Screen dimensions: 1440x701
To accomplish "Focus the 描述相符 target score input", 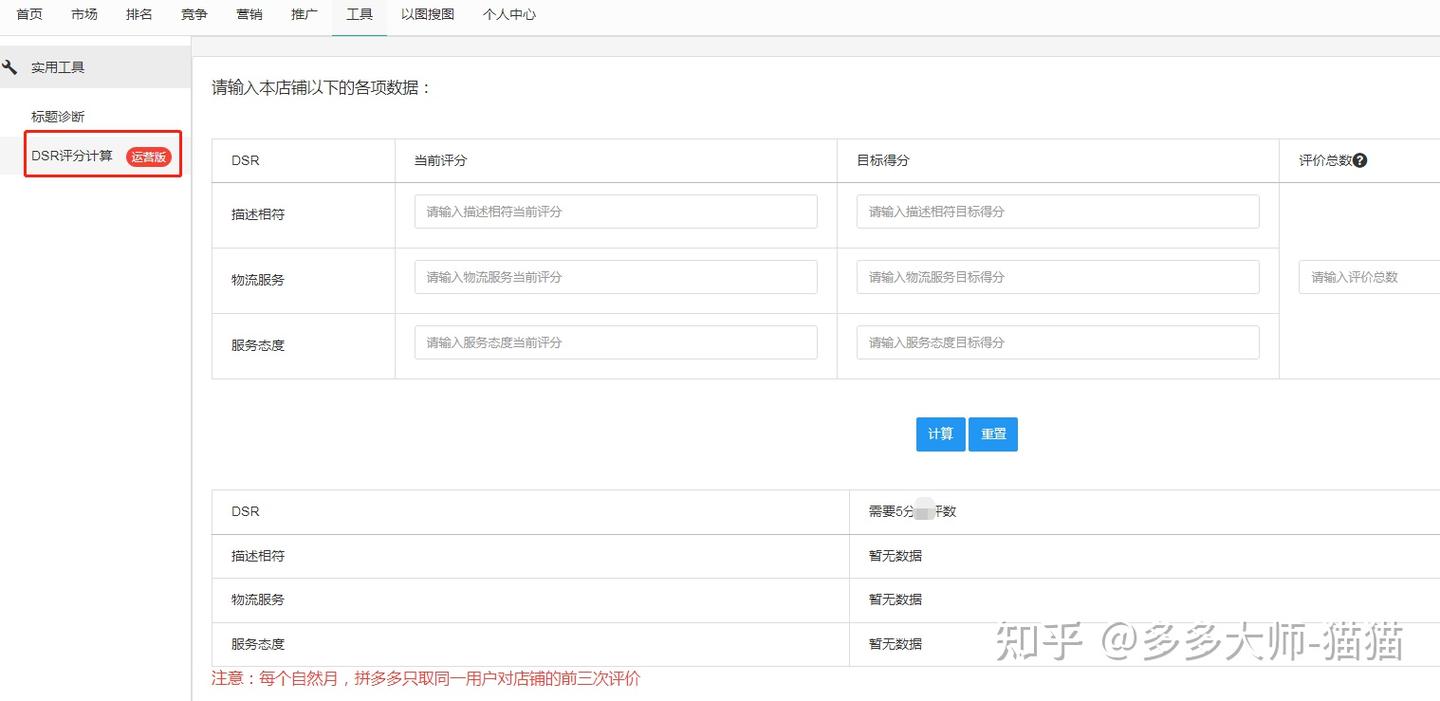I will tap(1058, 212).
